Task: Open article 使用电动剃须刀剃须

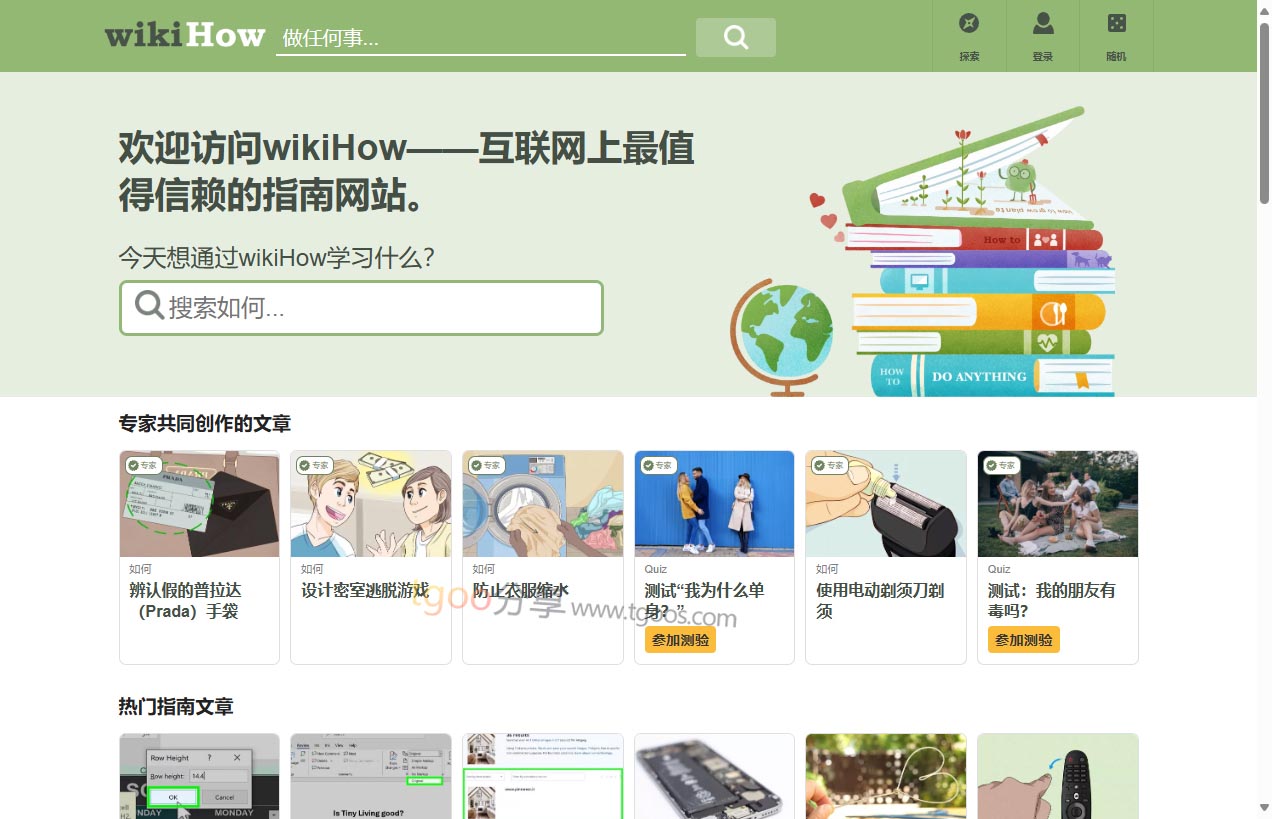Action: (880, 600)
